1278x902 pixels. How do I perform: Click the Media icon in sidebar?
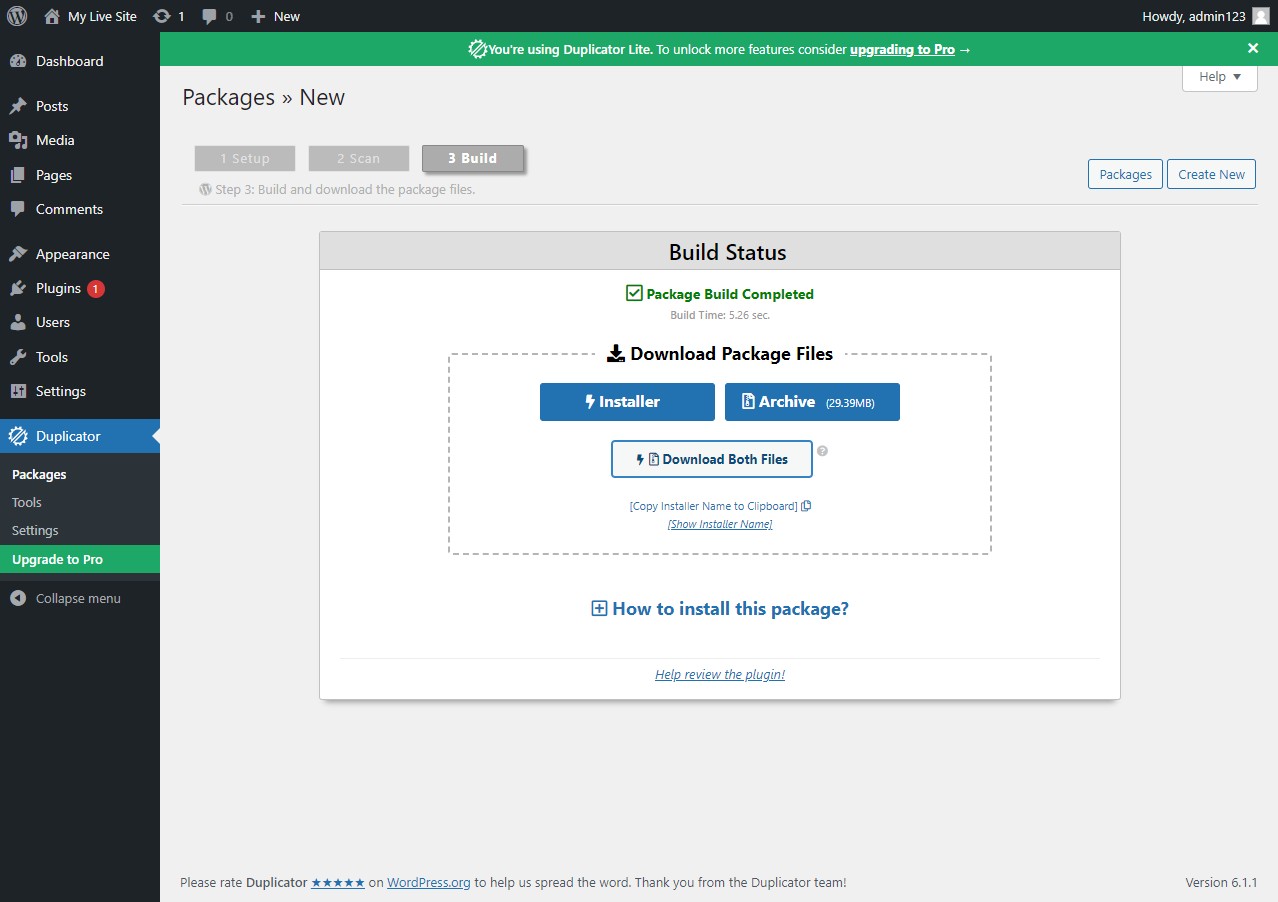(x=18, y=140)
